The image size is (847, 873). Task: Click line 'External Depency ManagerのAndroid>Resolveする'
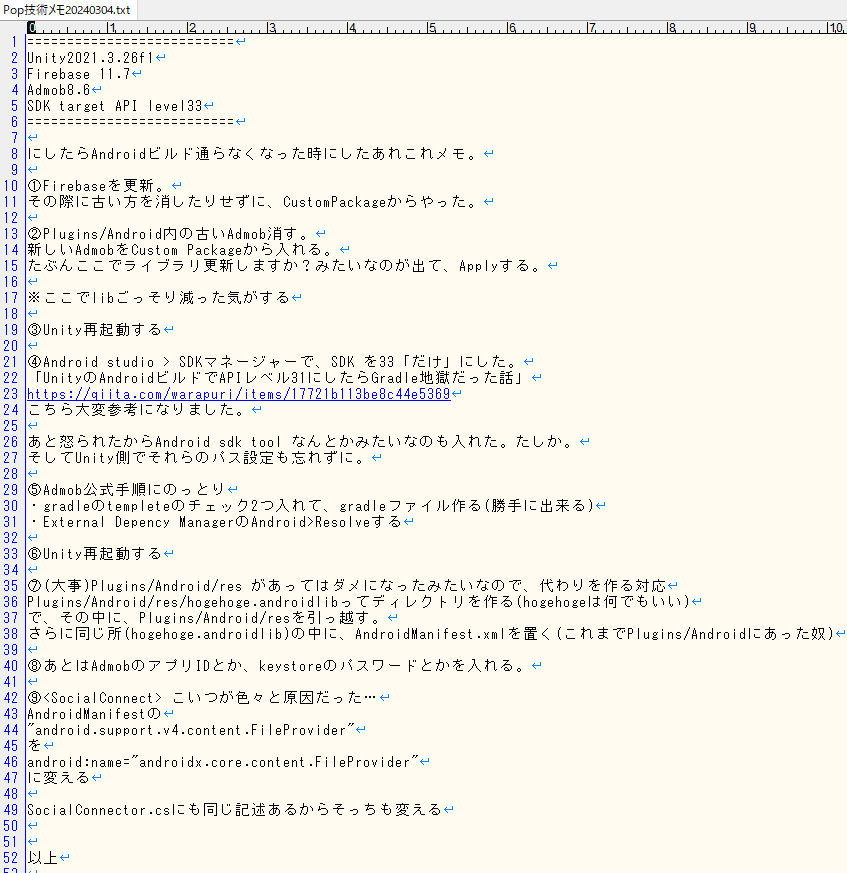point(214,522)
